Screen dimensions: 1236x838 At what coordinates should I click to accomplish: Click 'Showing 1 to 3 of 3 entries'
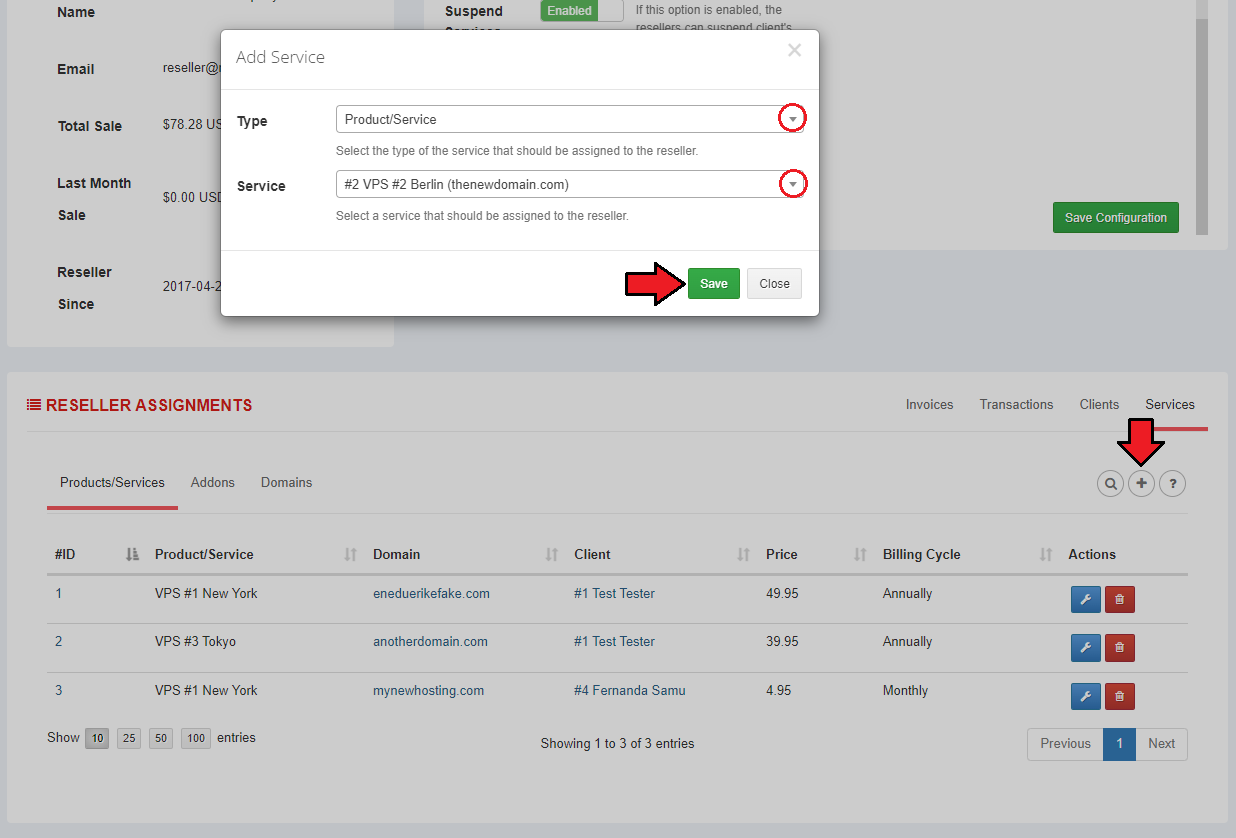(x=617, y=743)
